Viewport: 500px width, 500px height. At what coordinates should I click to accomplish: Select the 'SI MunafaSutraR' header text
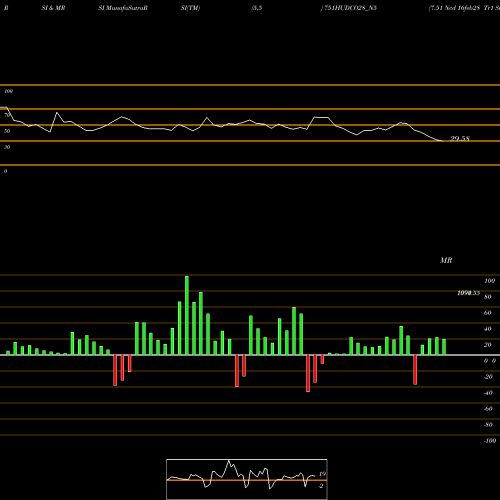(x=123, y=8)
